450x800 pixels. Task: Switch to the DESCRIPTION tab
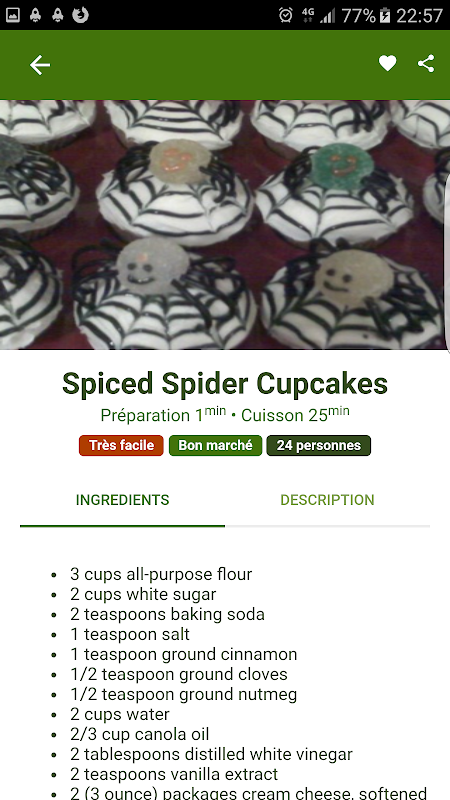coord(328,500)
